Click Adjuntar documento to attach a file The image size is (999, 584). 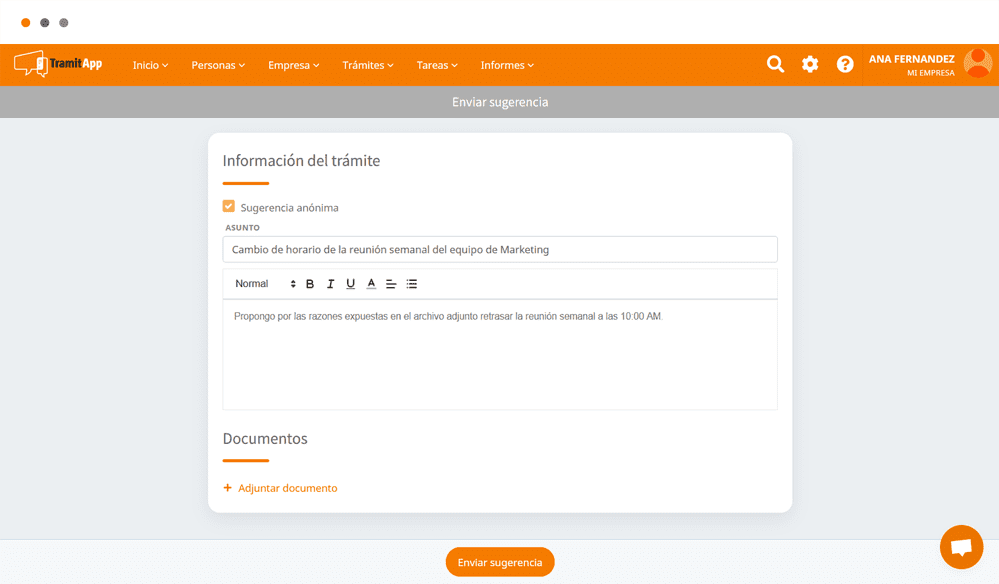(x=282, y=487)
